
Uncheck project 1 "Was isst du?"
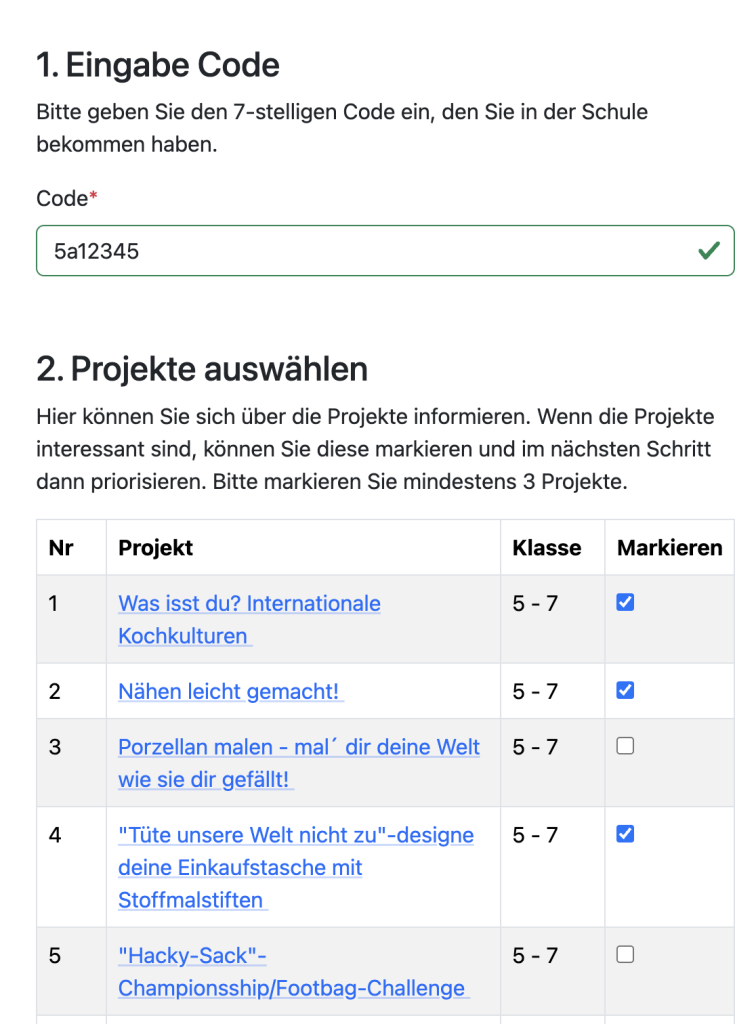[x=625, y=602]
